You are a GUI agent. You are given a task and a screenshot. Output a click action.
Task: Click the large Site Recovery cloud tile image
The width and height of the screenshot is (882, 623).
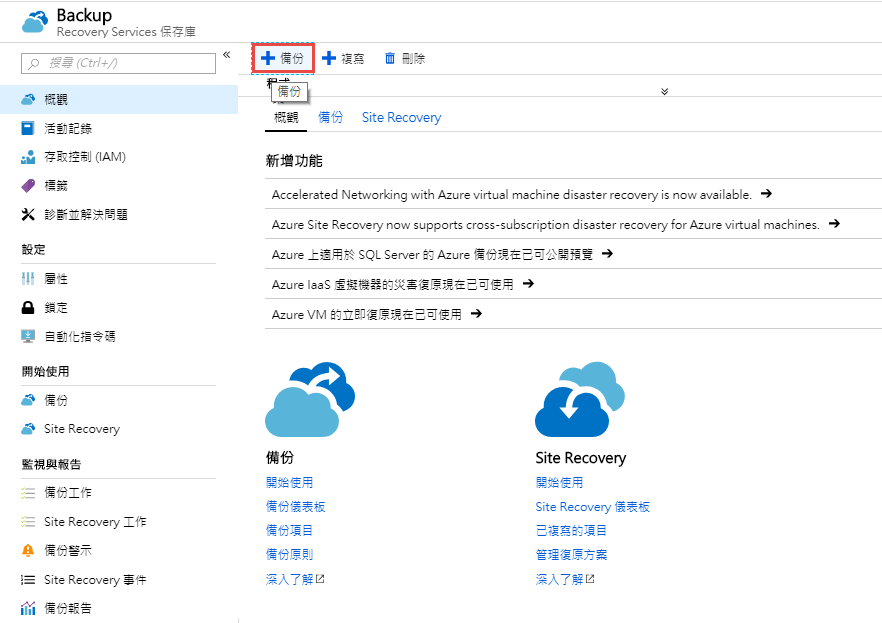click(580, 400)
